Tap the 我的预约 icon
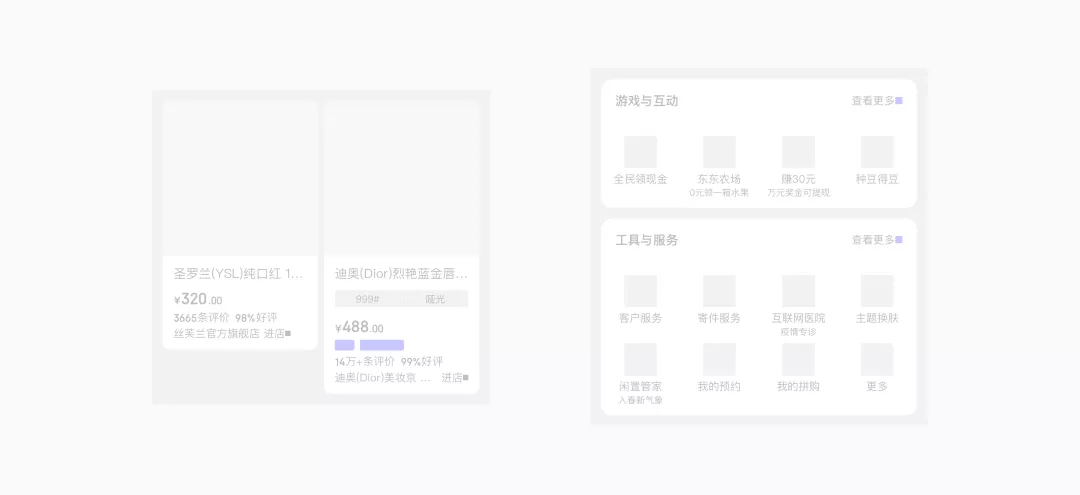 point(719,359)
